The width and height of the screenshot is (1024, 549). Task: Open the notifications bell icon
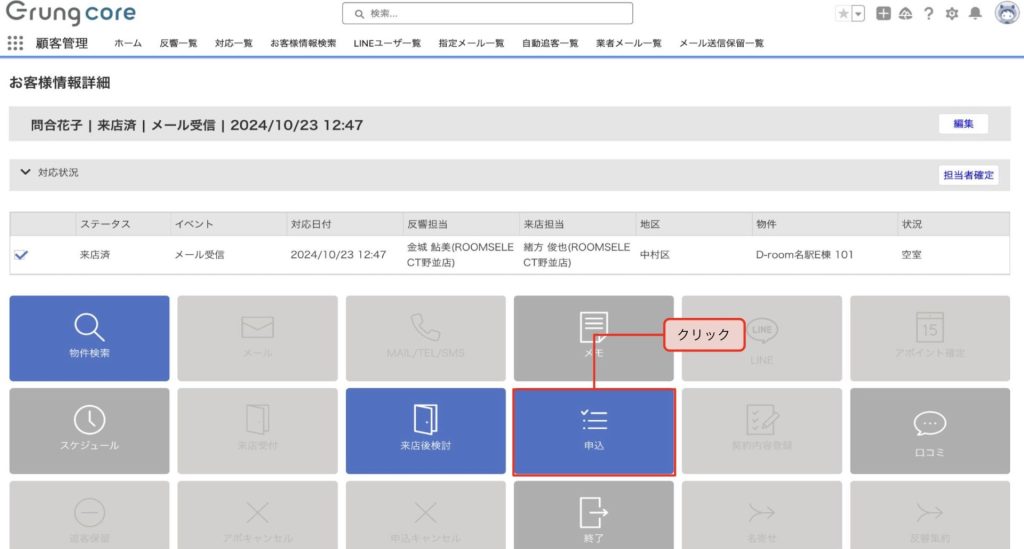click(975, 13)
